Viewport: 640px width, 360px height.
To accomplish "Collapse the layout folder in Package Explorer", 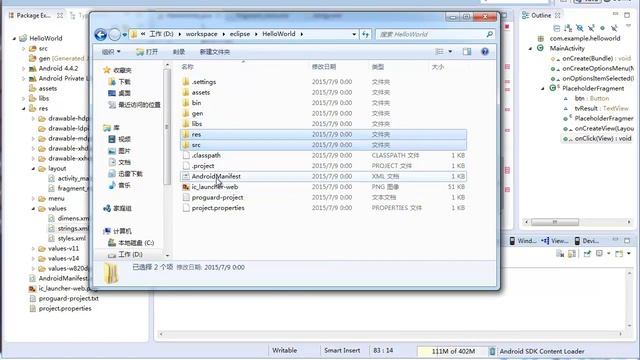I will (x=33, y=169).
